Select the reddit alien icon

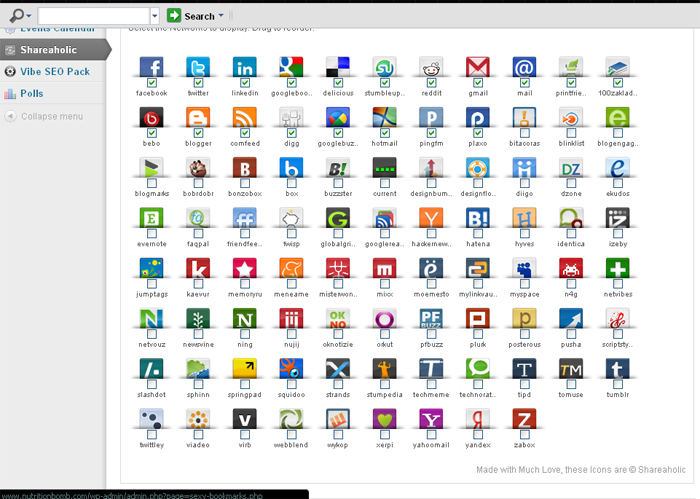click(431, 67)
